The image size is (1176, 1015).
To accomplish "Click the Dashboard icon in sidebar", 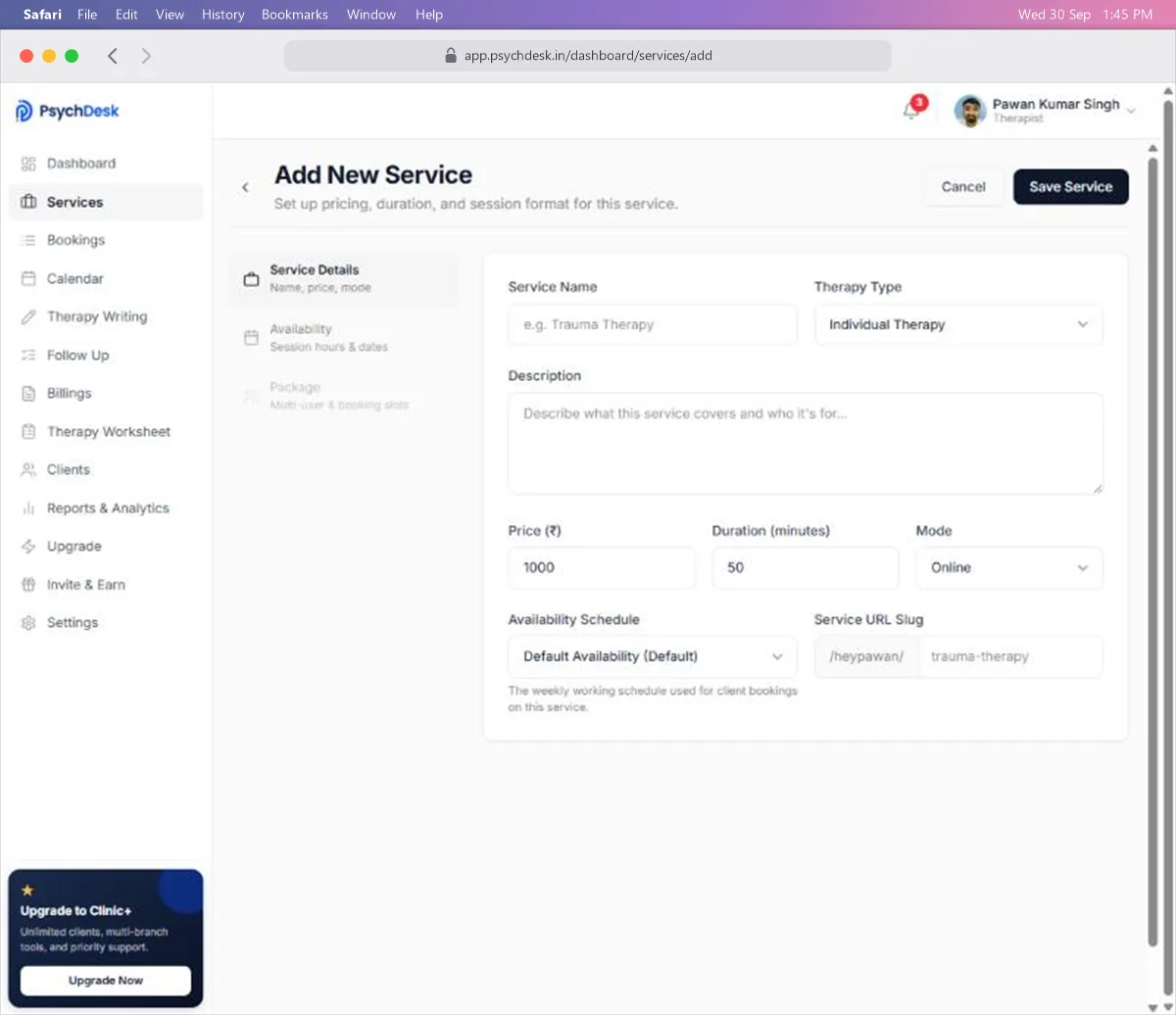I will click(28, 164).
